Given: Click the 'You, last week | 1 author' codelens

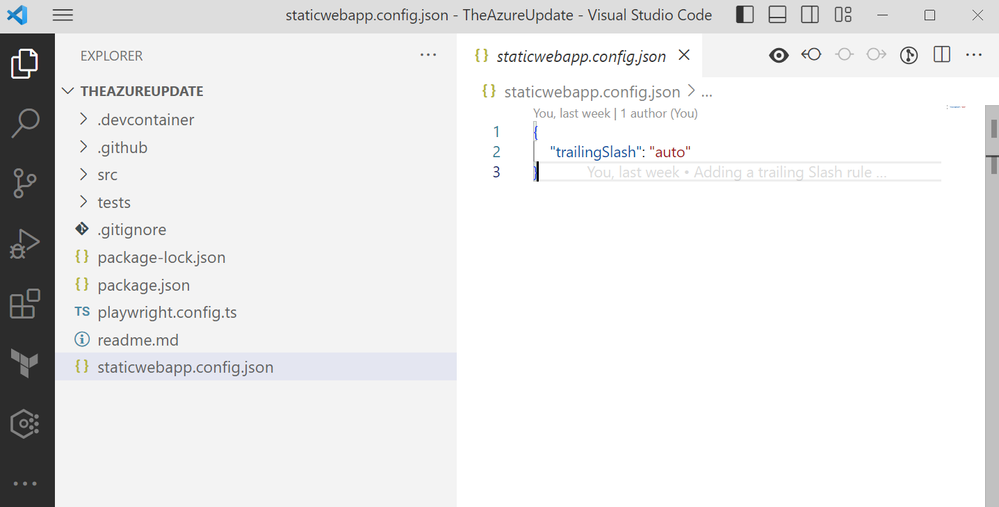Looking at the screenshot, I should click(615, 113).
